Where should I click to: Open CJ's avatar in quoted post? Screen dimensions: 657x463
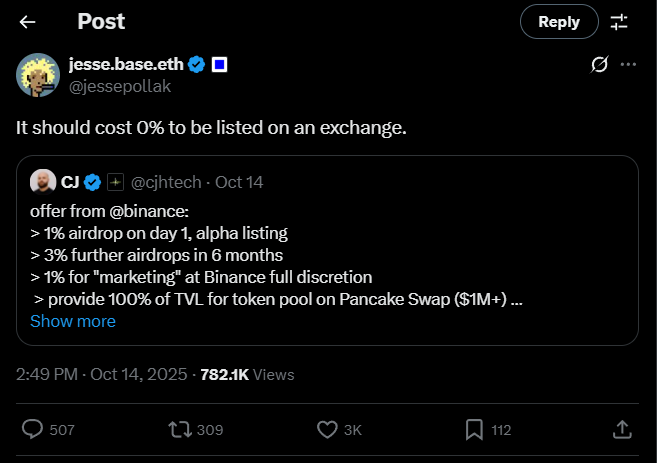pos(42,181)
